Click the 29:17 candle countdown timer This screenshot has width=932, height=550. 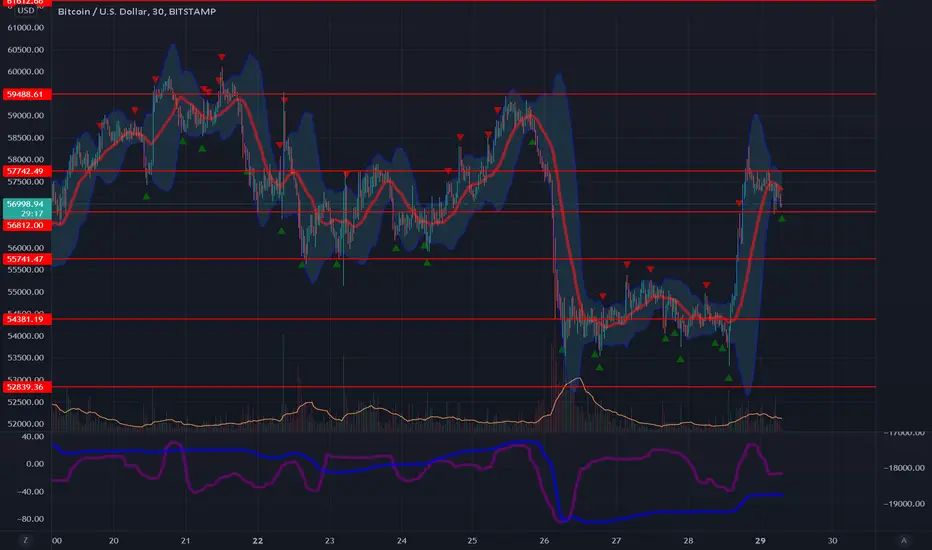click(32, 213)
